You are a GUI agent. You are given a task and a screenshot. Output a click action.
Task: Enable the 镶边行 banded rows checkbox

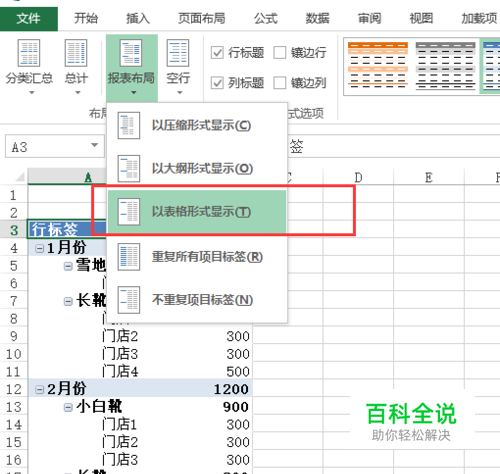[x=280, y=53]
